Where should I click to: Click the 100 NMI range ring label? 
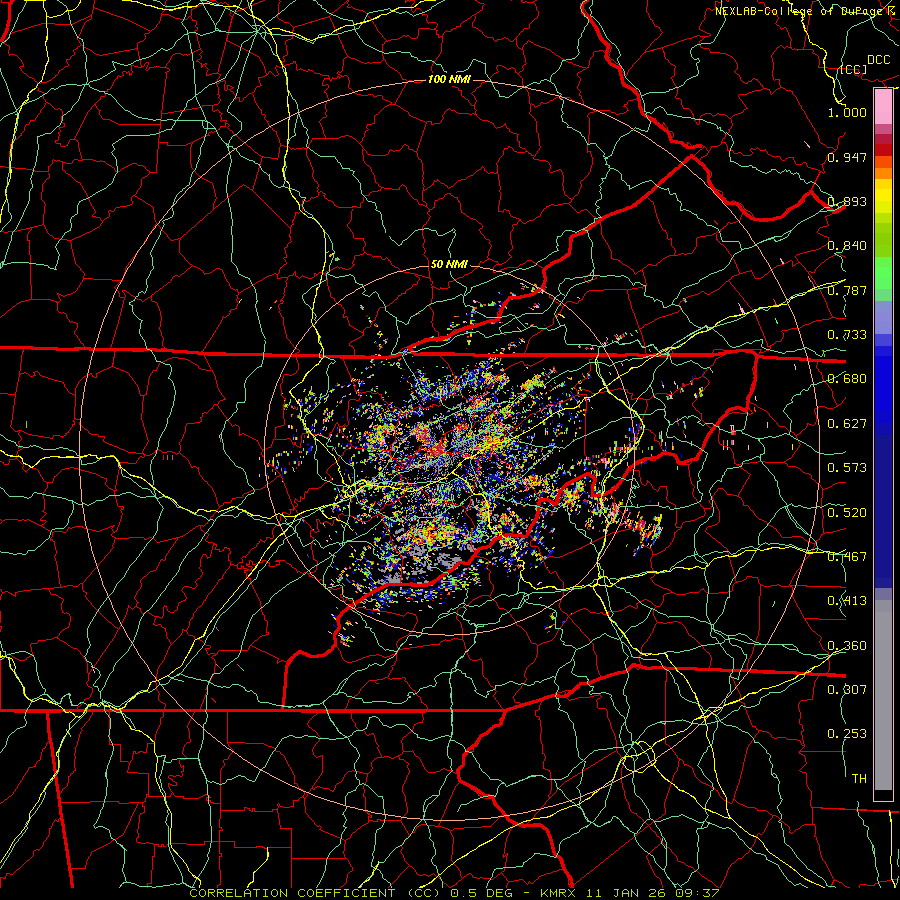click(x=449, y=79)
